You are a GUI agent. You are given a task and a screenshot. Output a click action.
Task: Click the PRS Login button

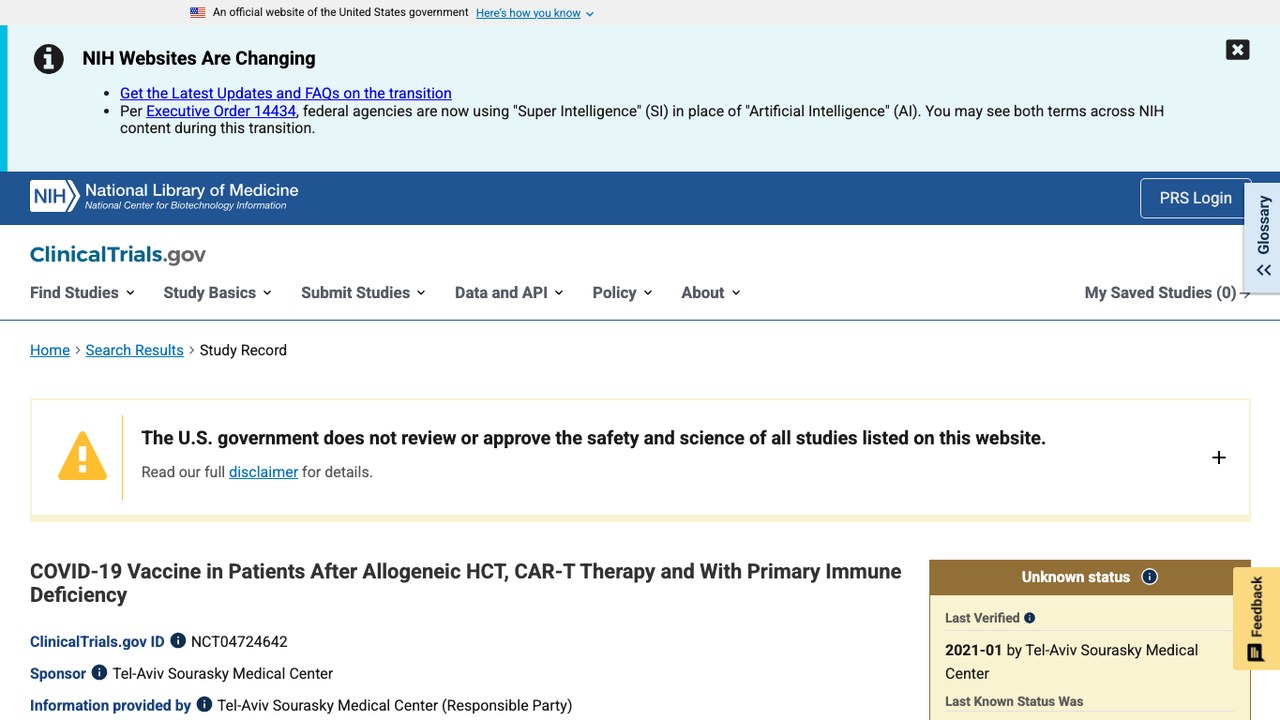[1195, 198]
